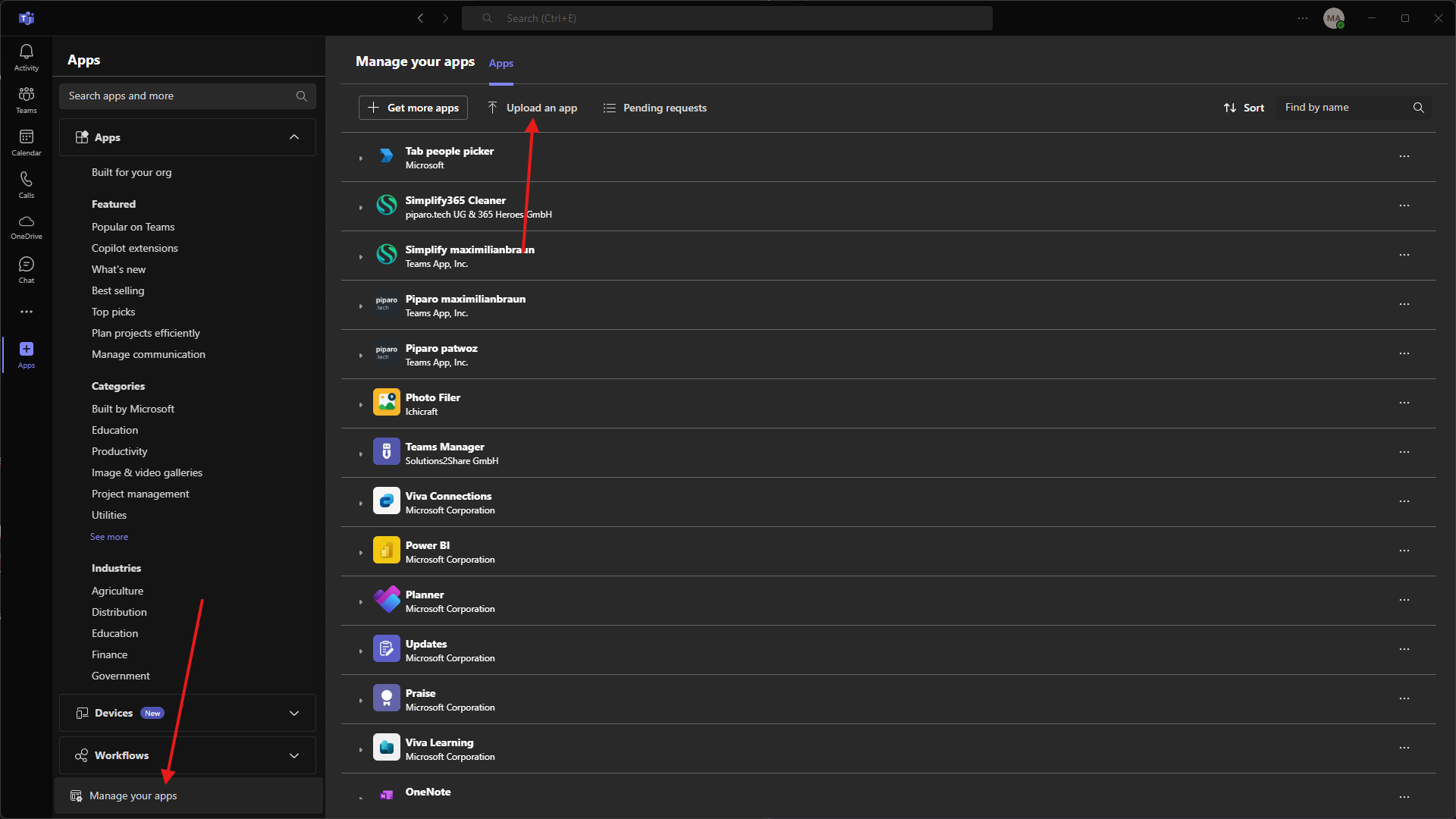
Task: Focus the Find by name field
Action: [1354, 108]
